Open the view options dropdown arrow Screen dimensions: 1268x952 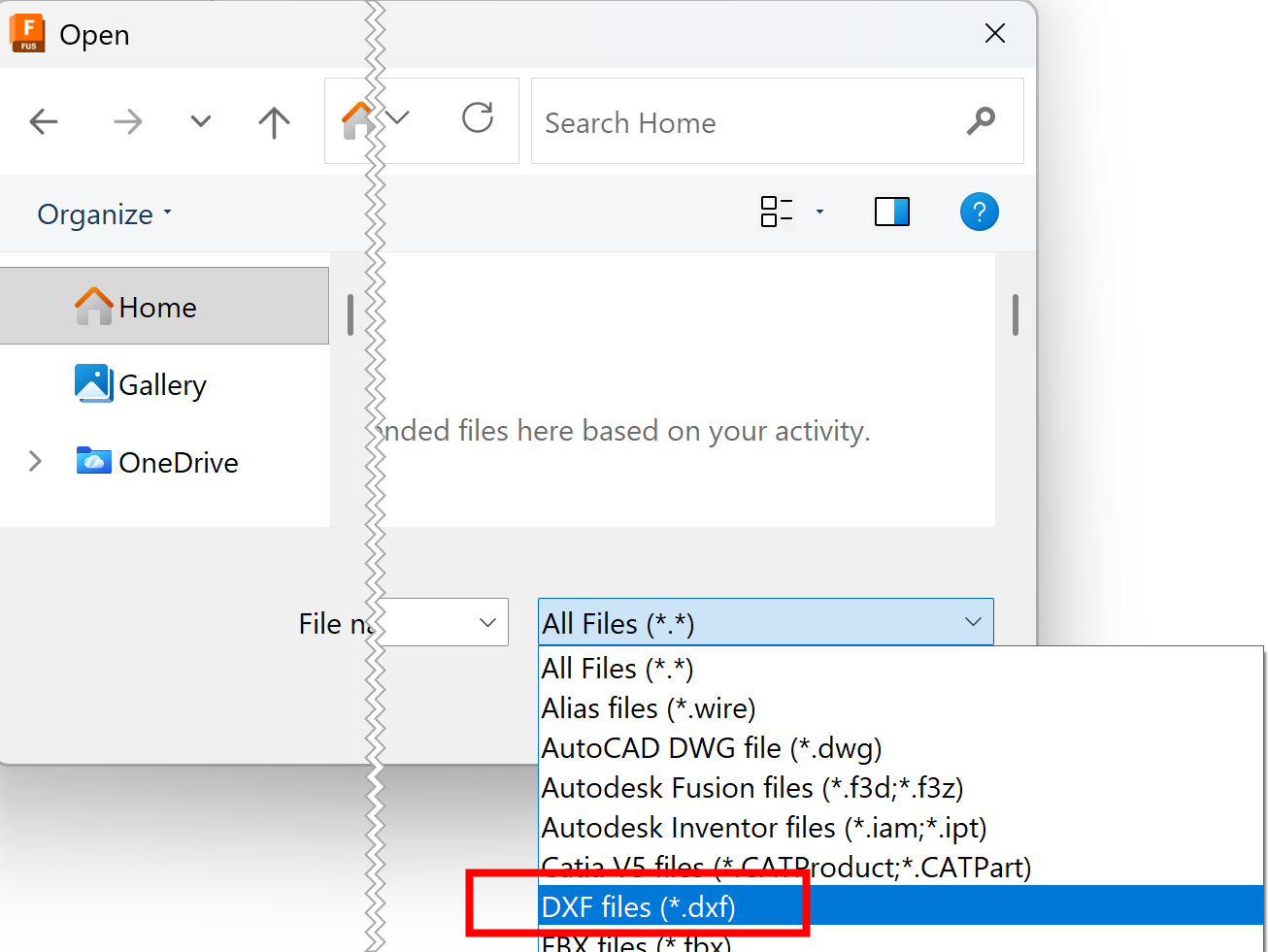820,212
